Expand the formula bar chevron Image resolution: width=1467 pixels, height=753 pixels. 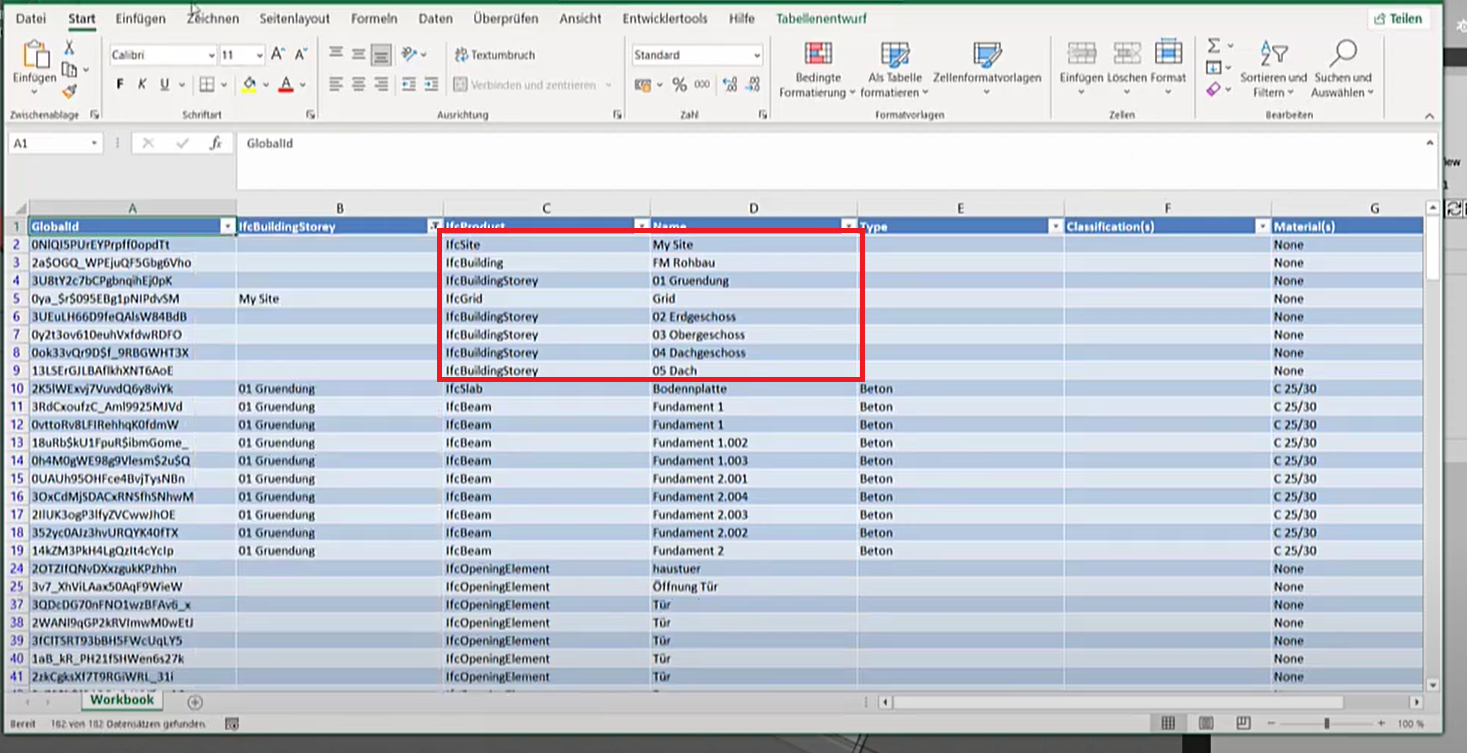point(1430,144)
